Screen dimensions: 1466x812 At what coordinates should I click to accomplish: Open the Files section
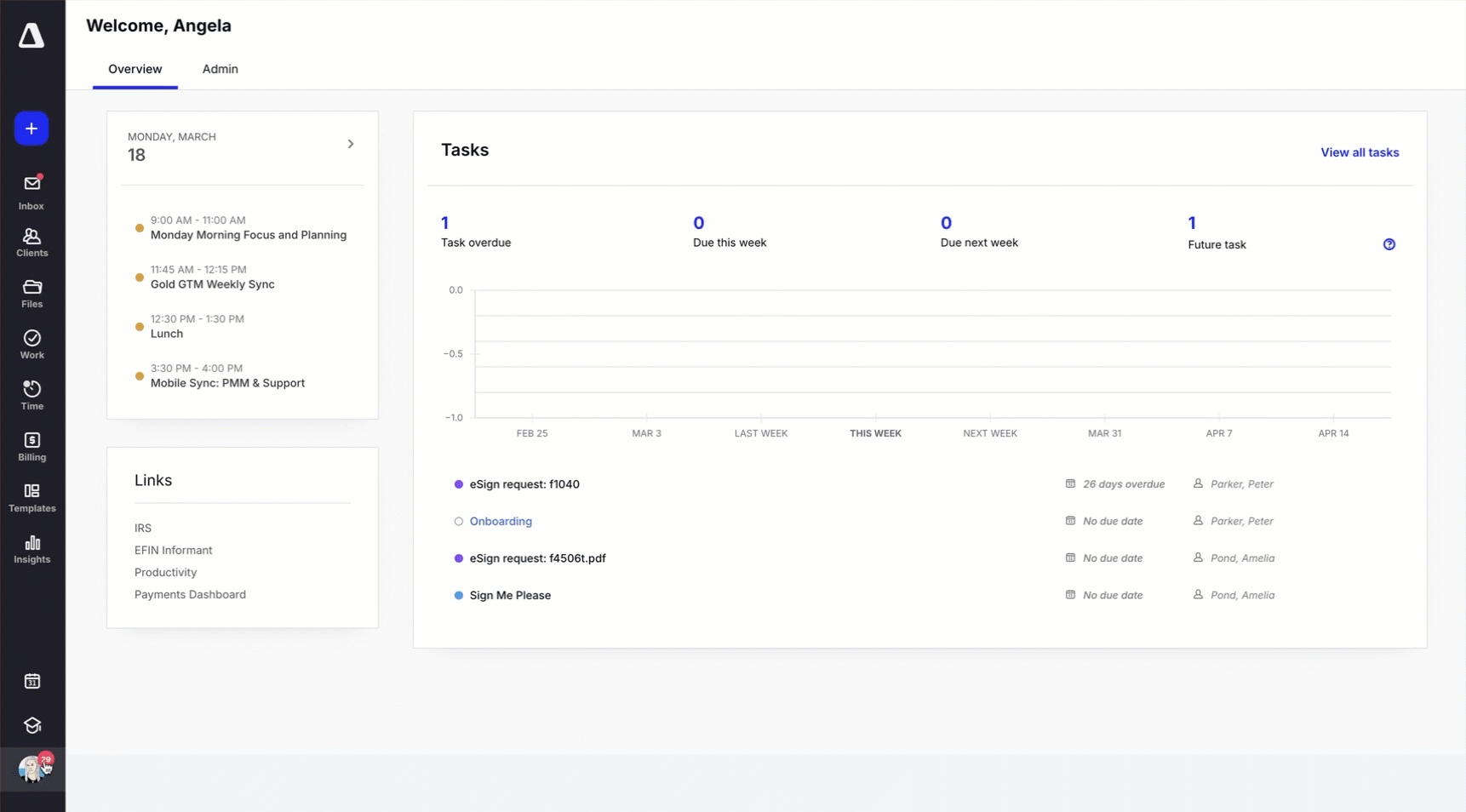(31, 294)
